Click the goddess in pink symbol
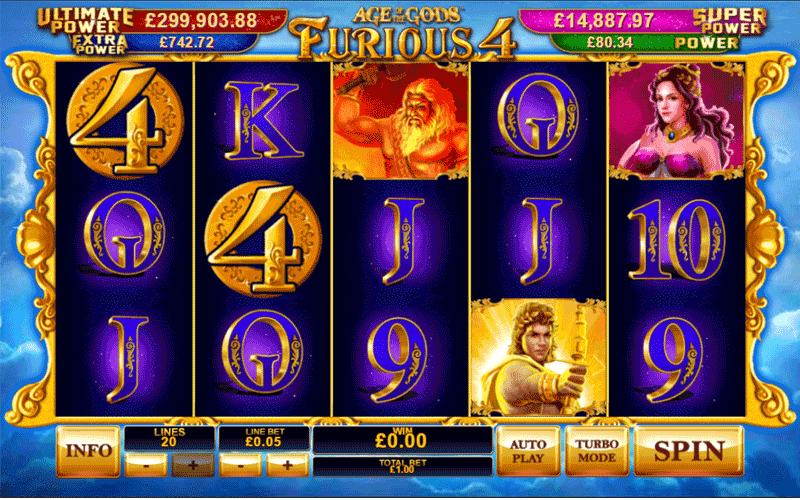 (x=676, y=121)
